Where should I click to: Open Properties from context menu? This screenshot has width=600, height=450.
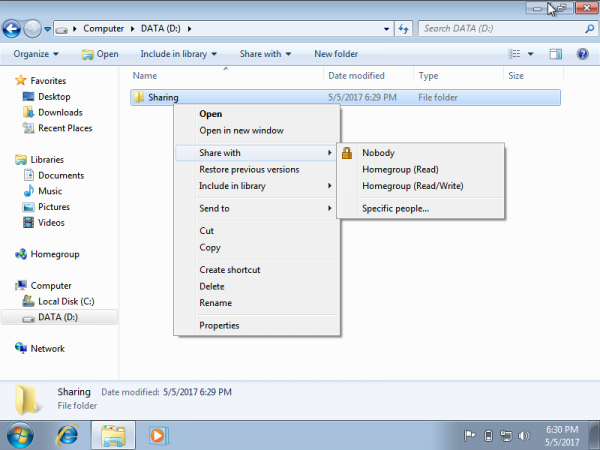pyautogui.click(x=257, y=325)
